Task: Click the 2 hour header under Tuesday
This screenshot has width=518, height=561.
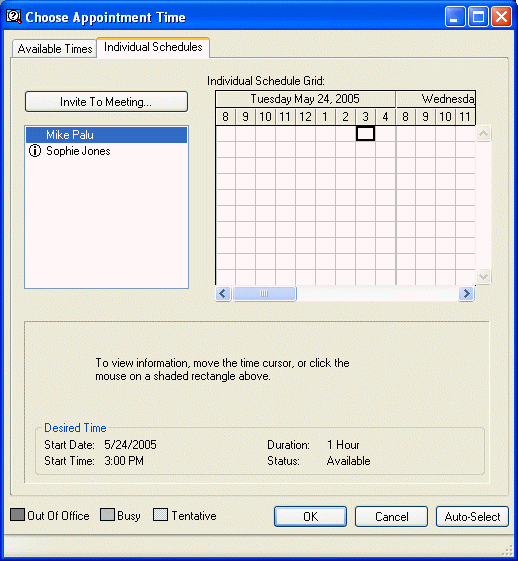Action: pyautogui.click(x=345, y=117)
